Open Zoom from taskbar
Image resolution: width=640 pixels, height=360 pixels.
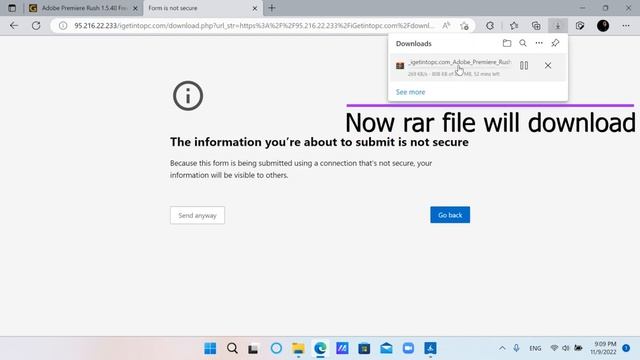click(408, 348)
